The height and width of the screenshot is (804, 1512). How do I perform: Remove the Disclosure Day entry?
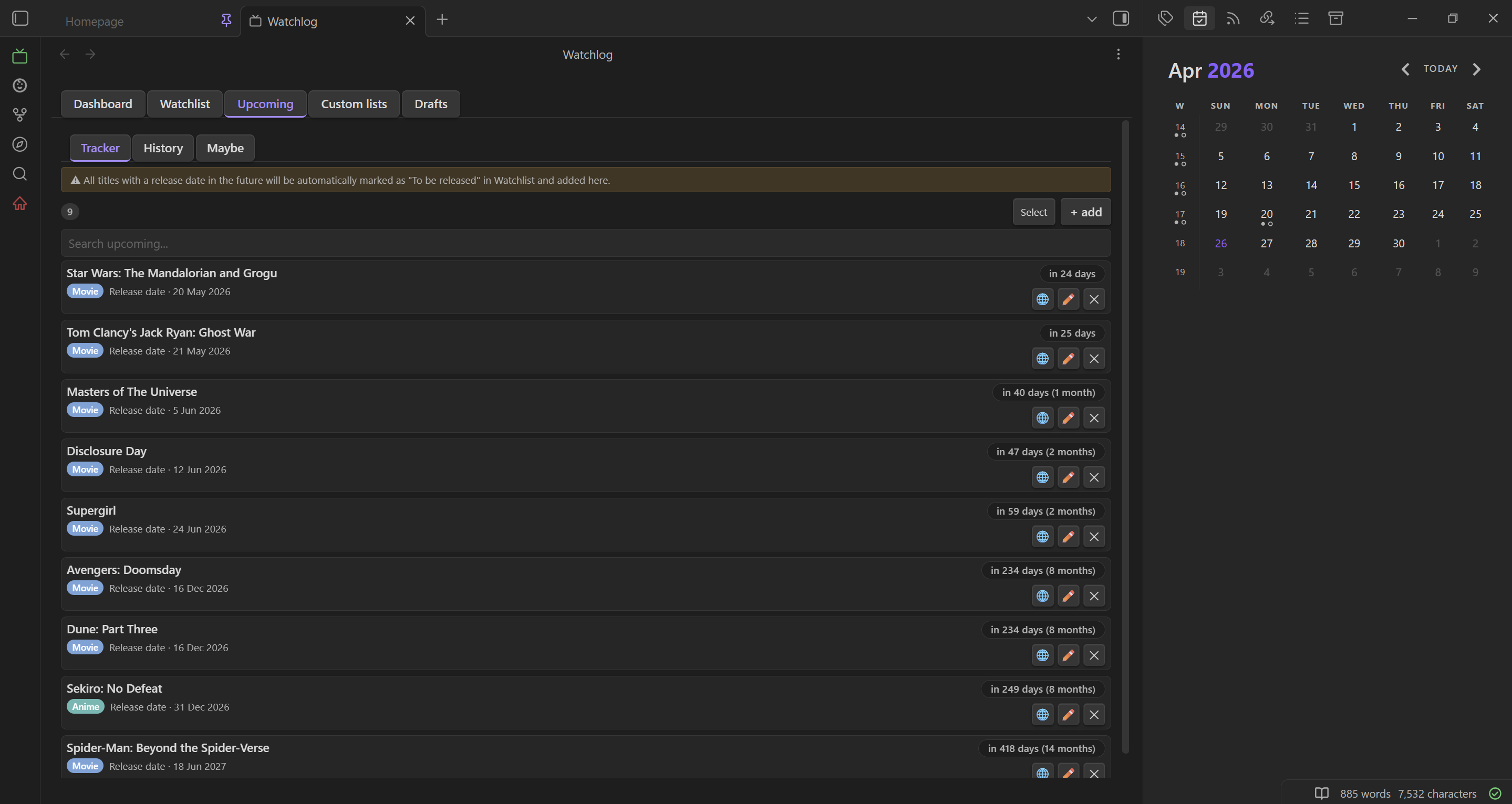[x=1094, y=477]
